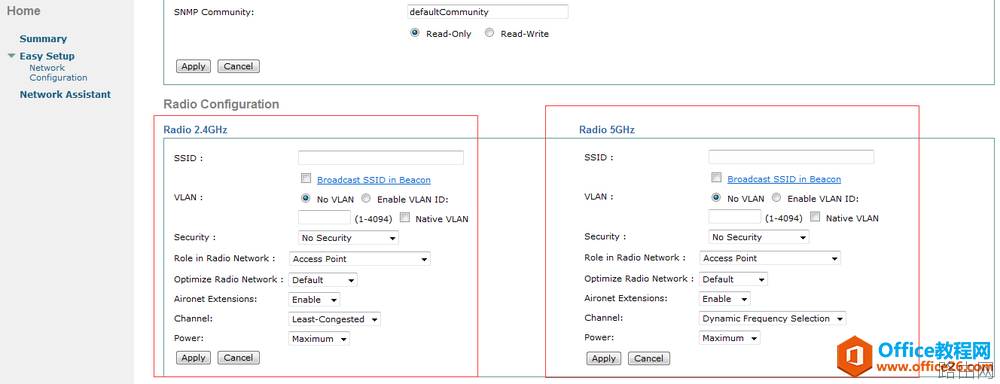This screenshot has height=384, width=1000.
Task: Open 5GHz Aironet Extensions dropdown
Action: [x=724, y=299]
